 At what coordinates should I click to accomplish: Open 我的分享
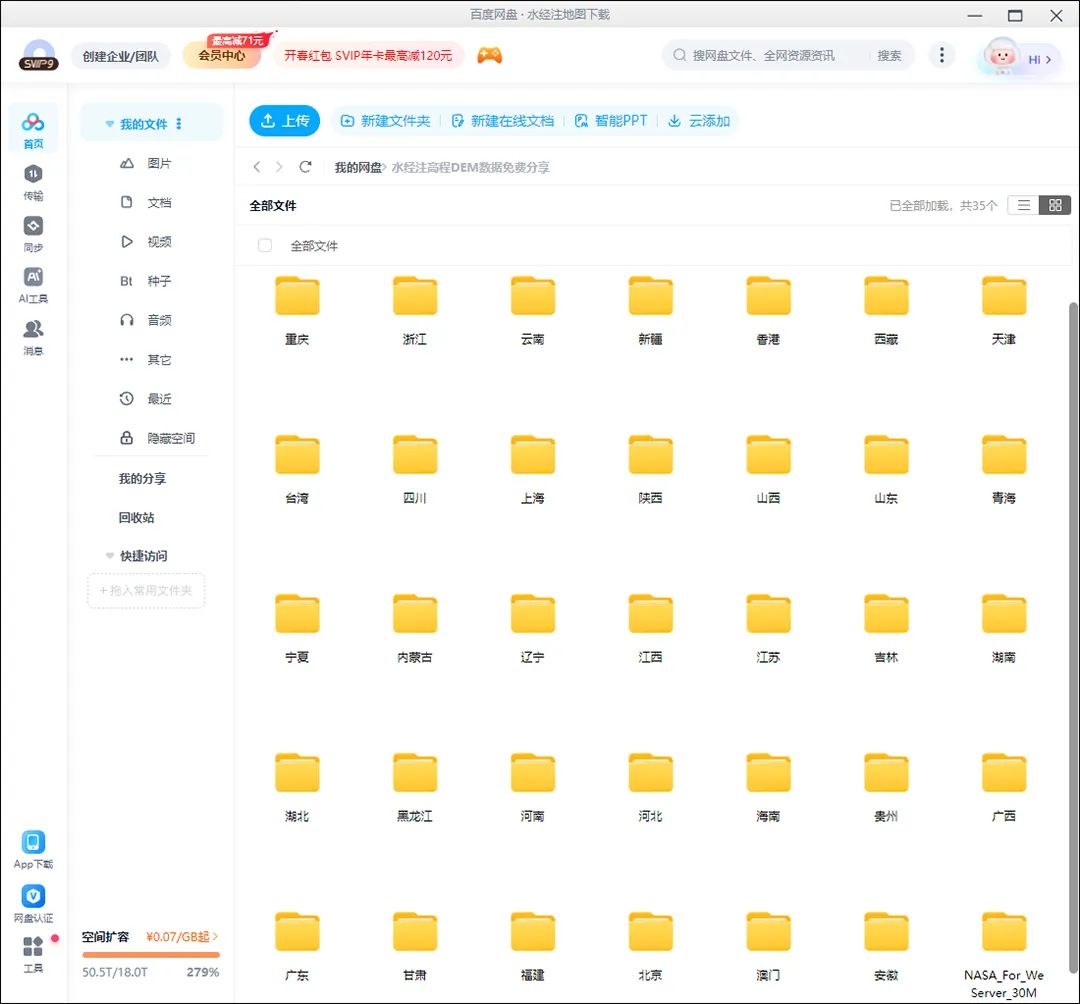tap(142, 478)
